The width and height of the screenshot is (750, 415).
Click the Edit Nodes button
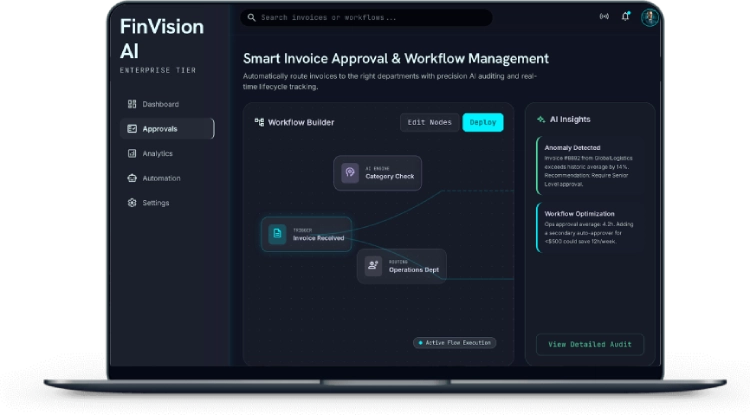430,122
